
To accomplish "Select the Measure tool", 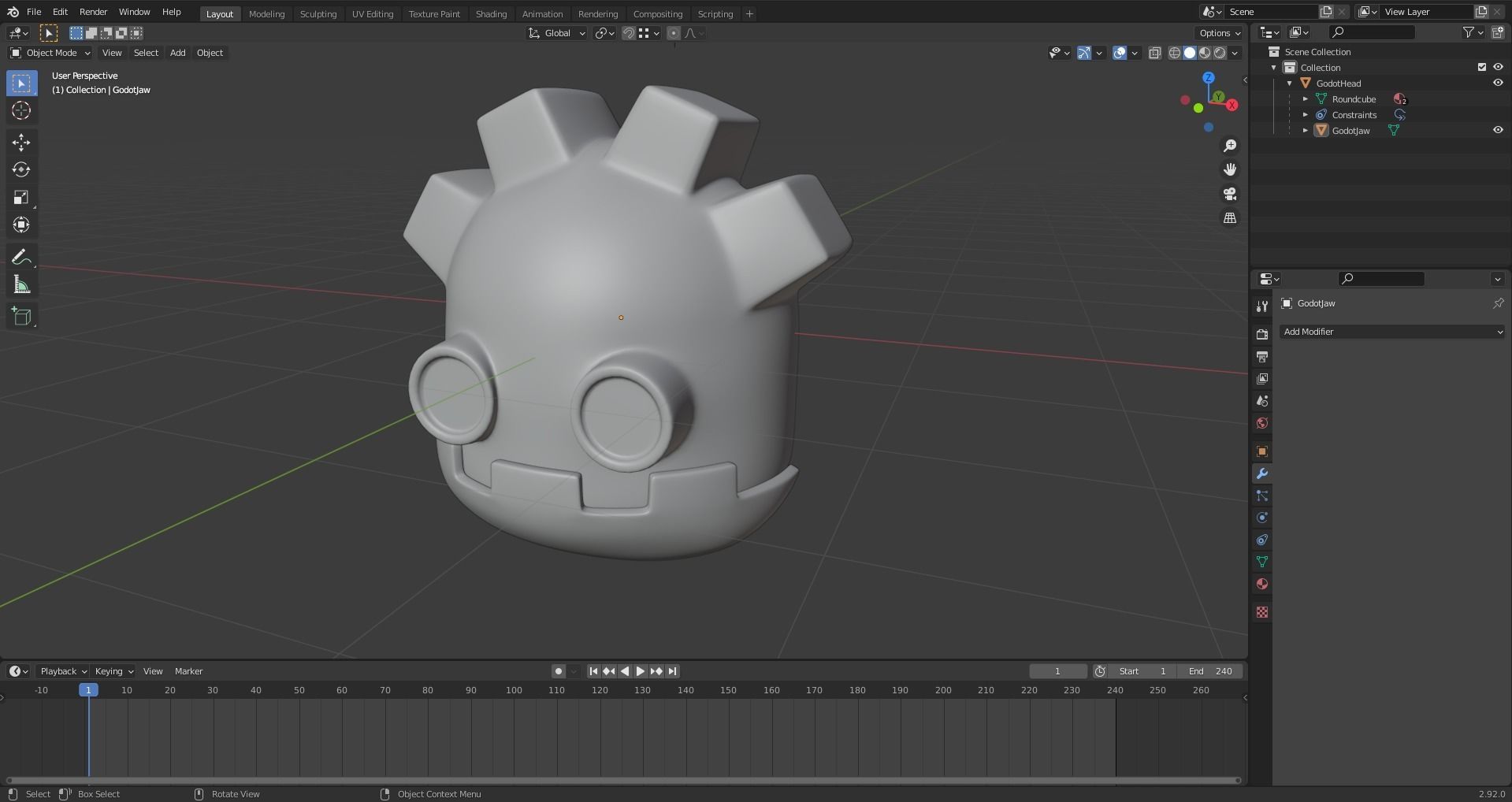I will [21, 285].
